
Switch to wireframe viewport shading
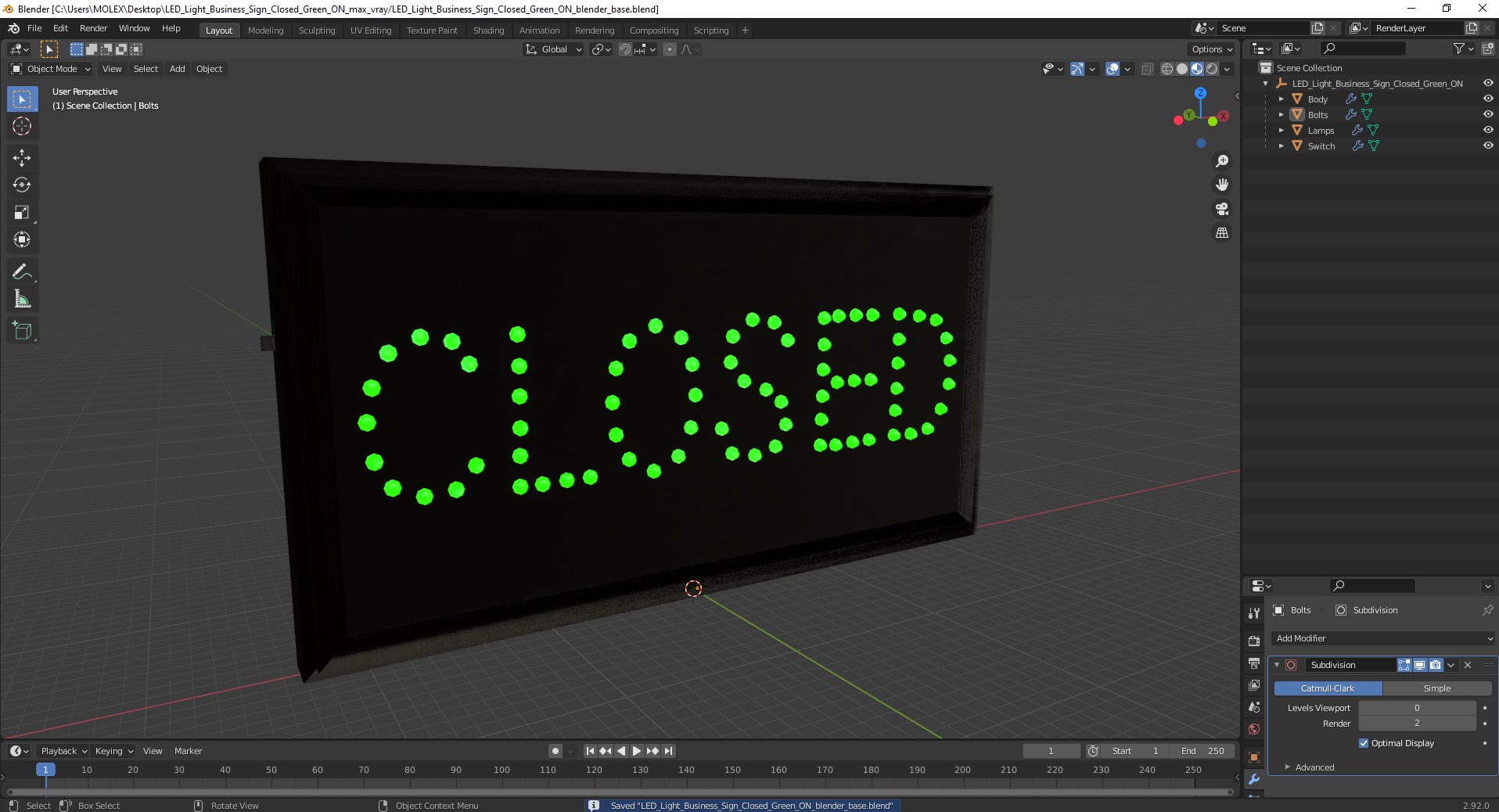pos(1167,69)
